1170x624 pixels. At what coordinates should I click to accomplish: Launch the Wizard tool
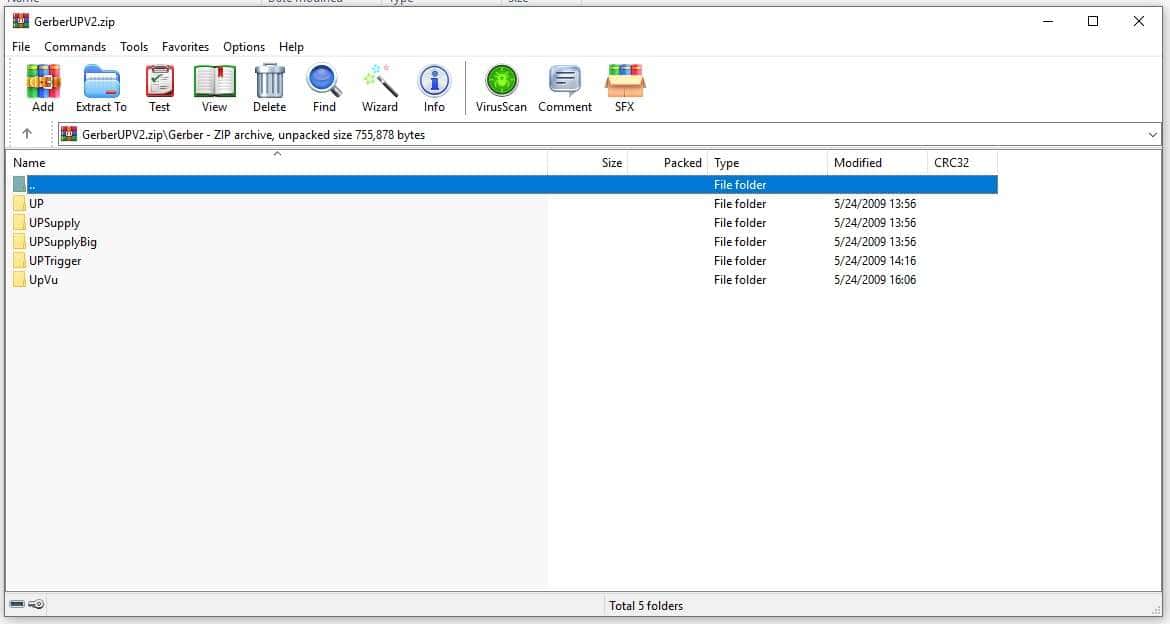click(x=380, y=81)
